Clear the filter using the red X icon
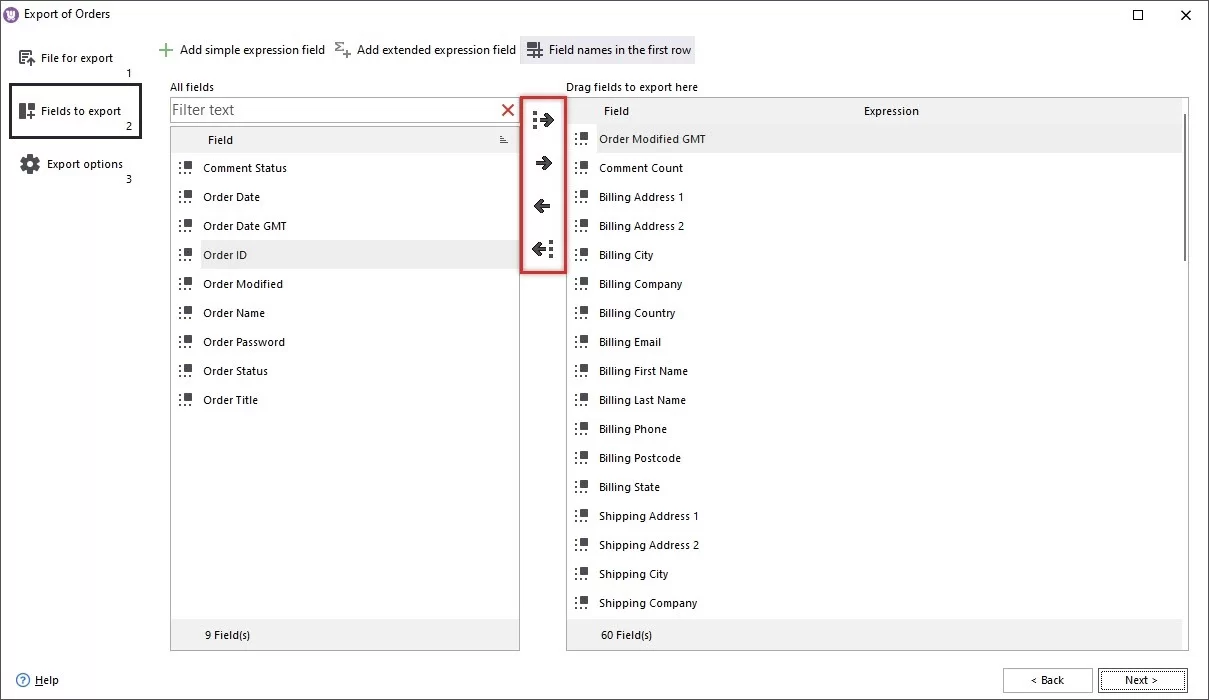The image size is (1209, 700). click(x=507, y=110)
